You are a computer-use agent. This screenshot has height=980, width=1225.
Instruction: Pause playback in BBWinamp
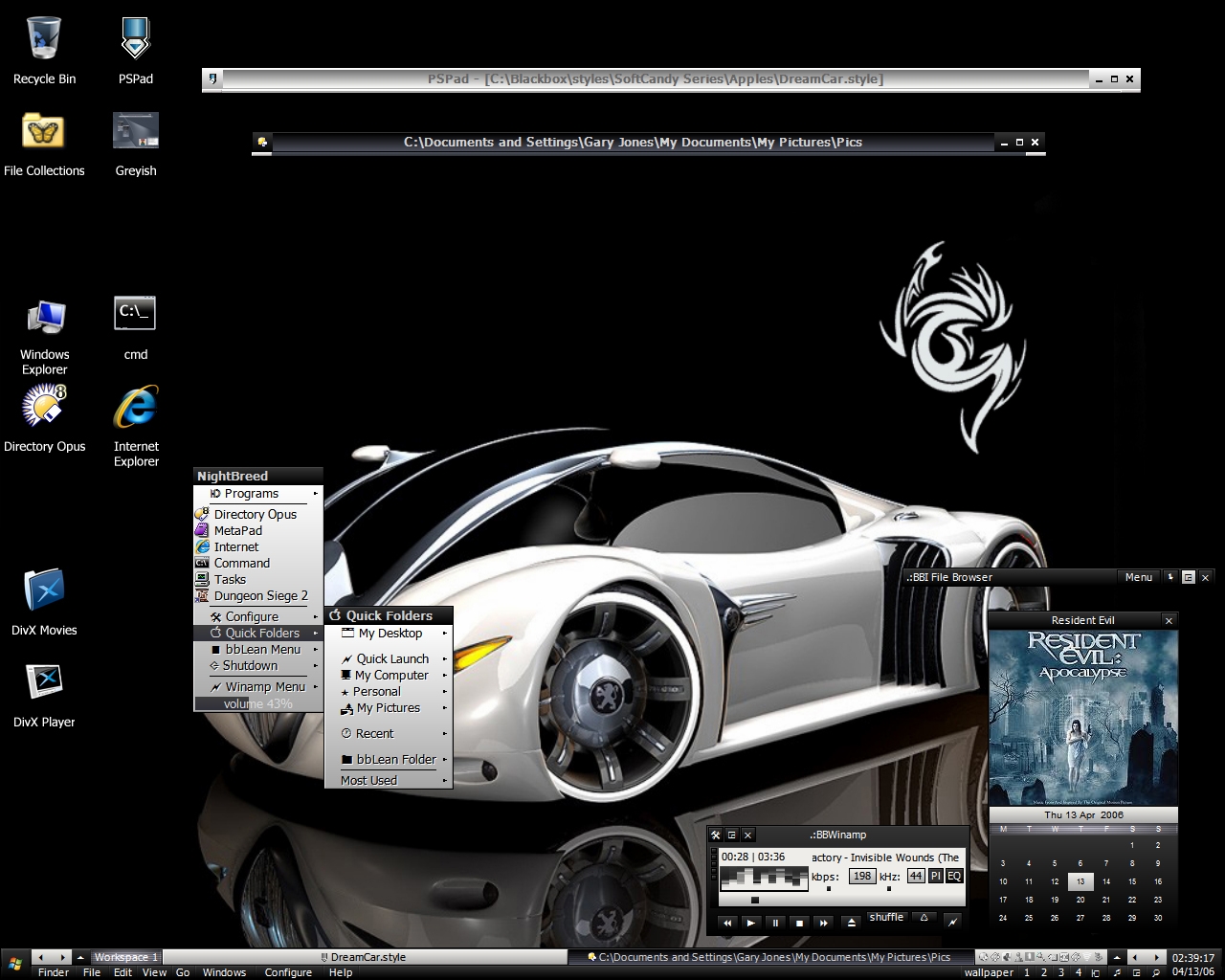tap(775, 923)
